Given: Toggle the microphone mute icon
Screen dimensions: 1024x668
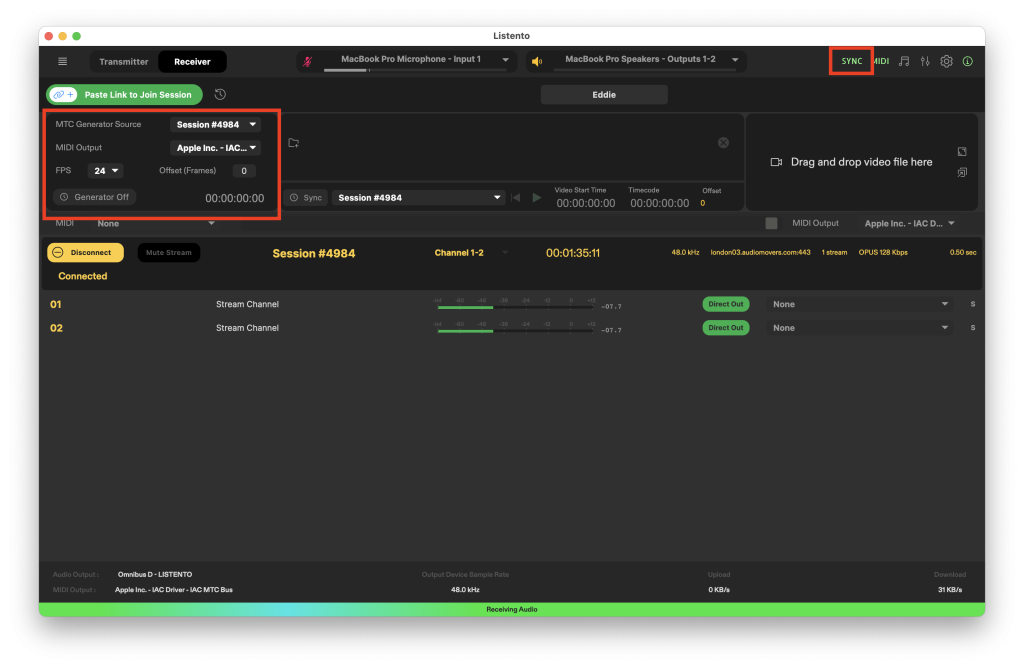Looking at the screenshot, I should (x=308, y=61).
